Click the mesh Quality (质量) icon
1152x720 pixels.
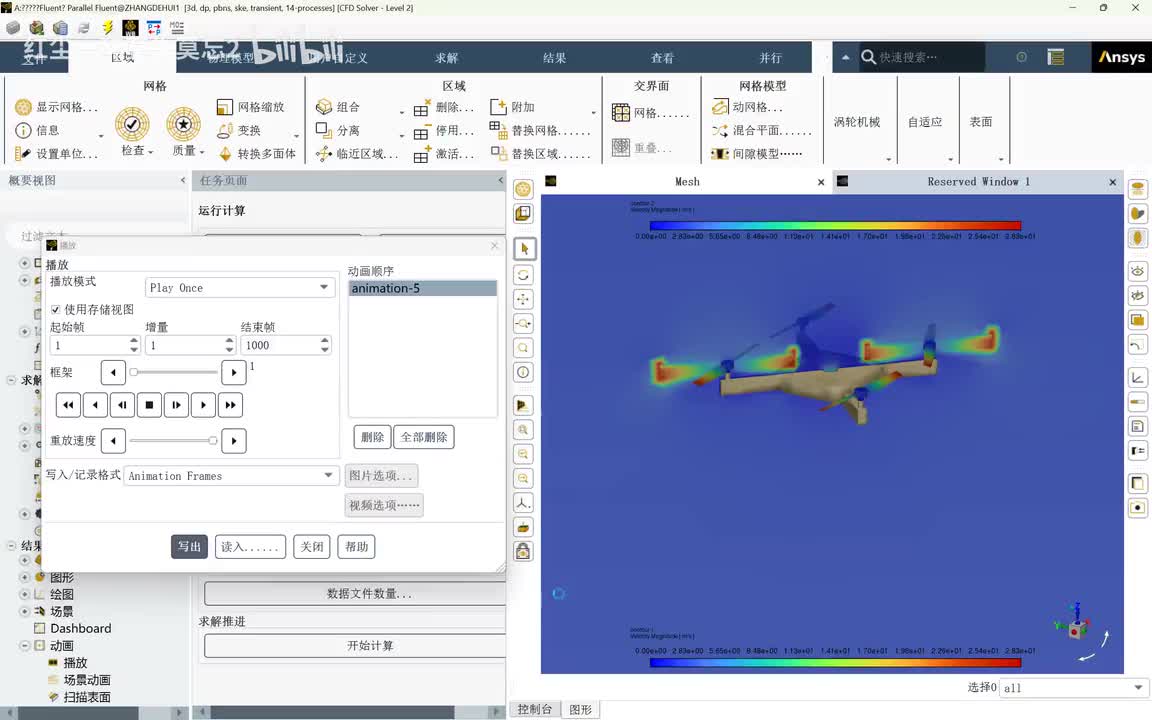click(x=183, y=123)
